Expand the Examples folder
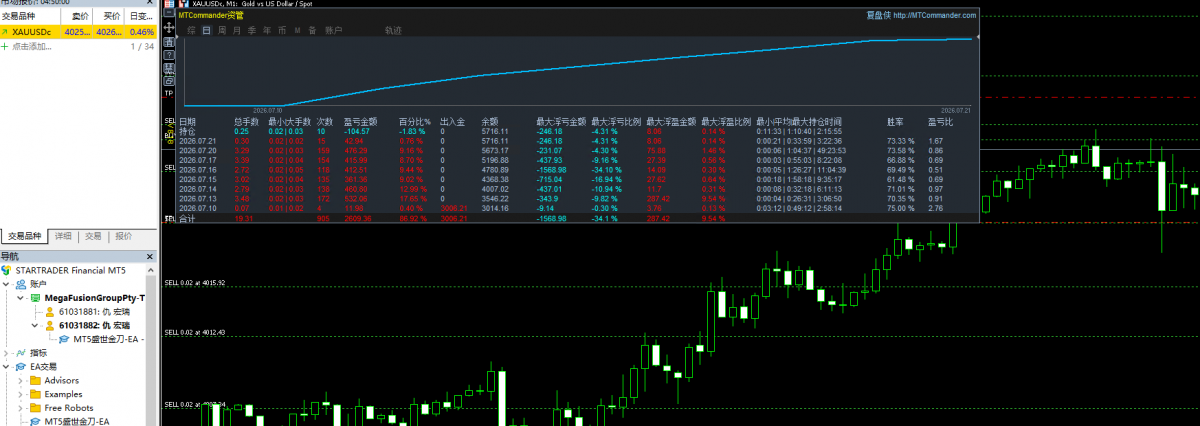1200x426 pixels. click(x=21, y=394)
